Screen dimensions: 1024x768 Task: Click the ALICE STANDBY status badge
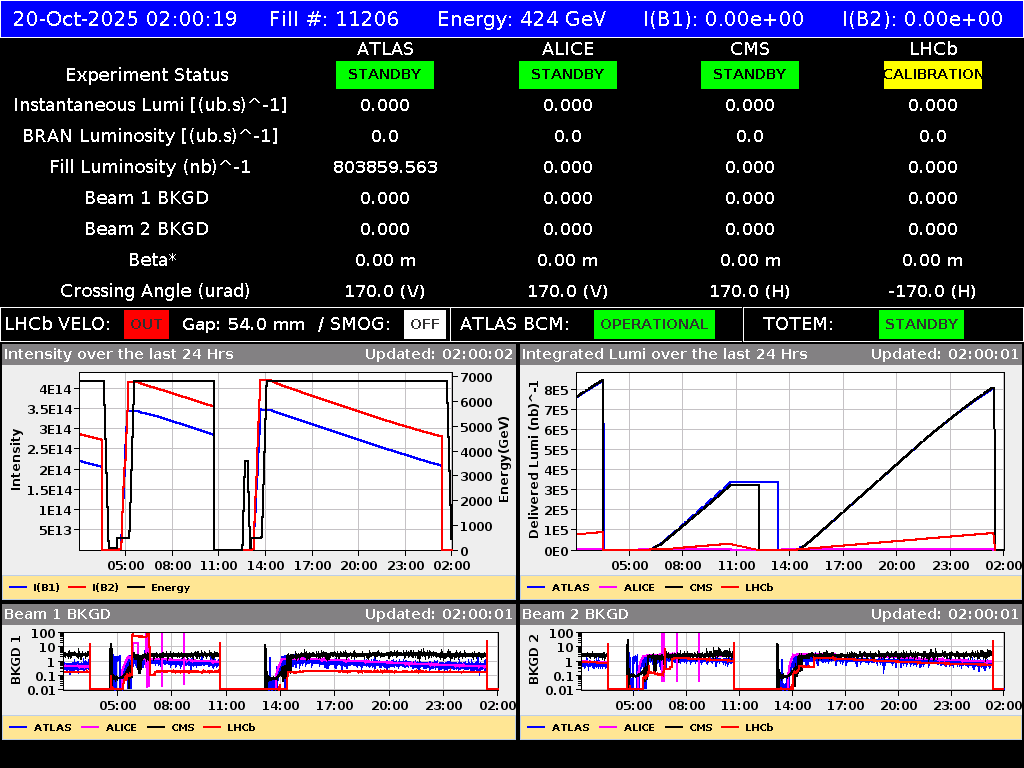pos(567,74)
